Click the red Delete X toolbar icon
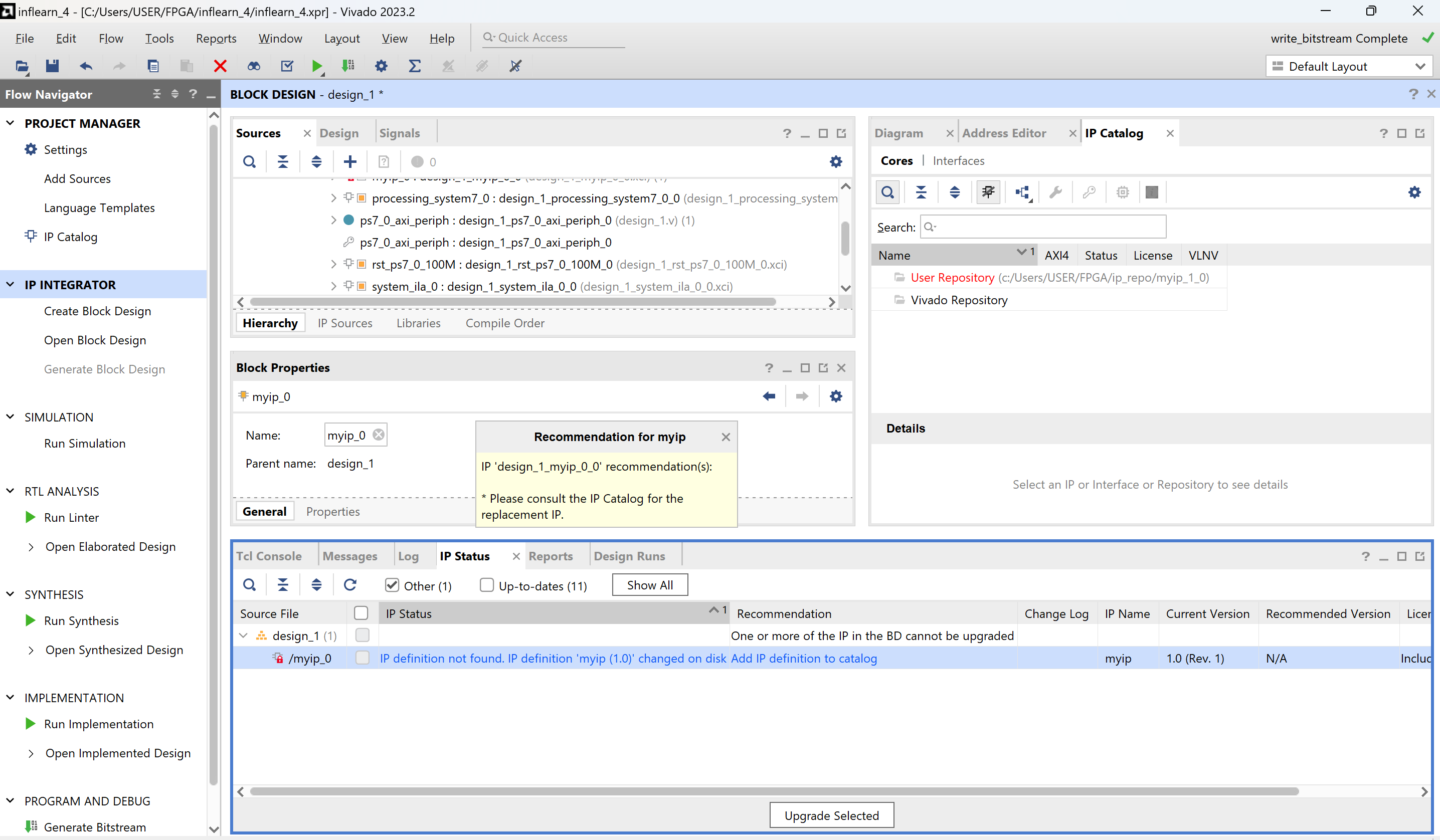This screenshot has height=840, width=1440. tap(220, 66)
